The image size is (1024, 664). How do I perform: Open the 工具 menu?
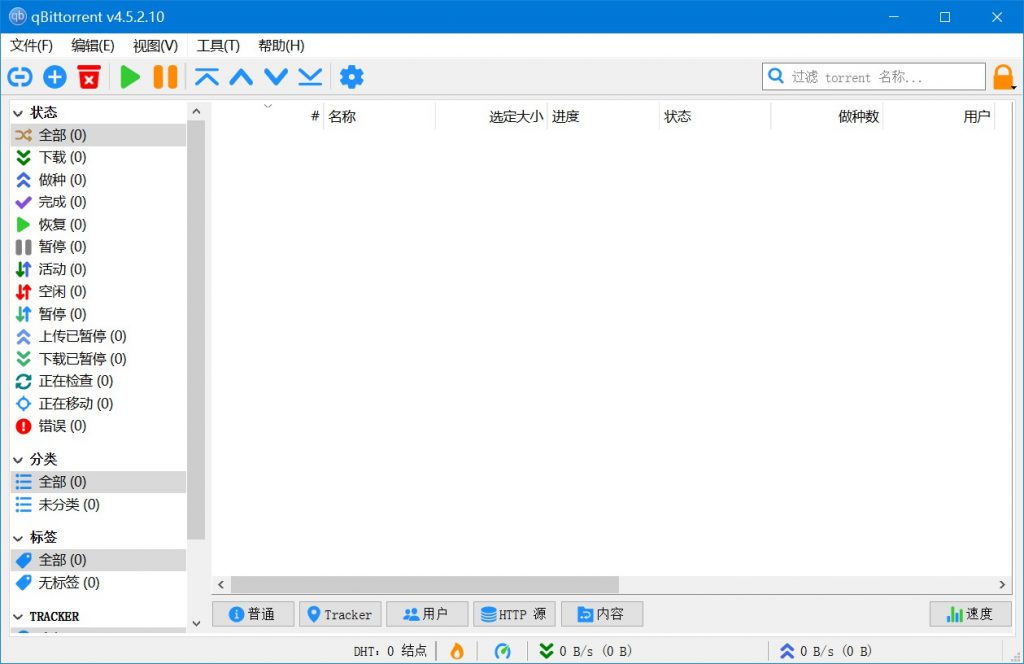point(218,45)
